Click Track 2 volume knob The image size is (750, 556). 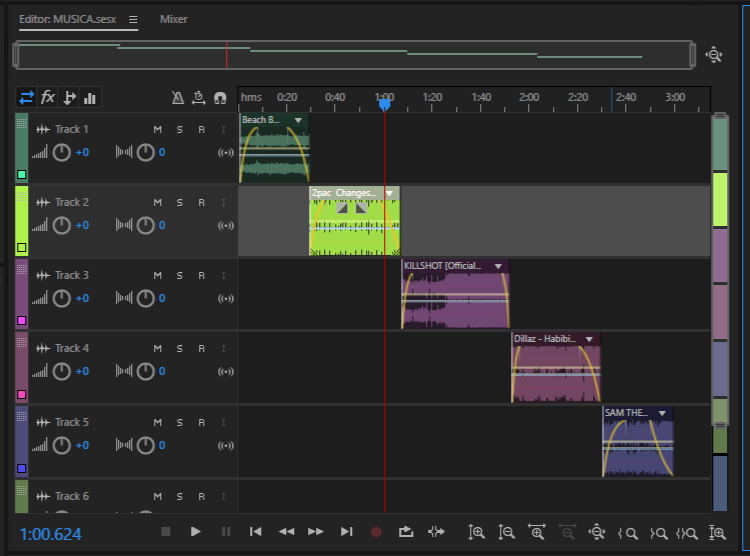coord(62,225)
